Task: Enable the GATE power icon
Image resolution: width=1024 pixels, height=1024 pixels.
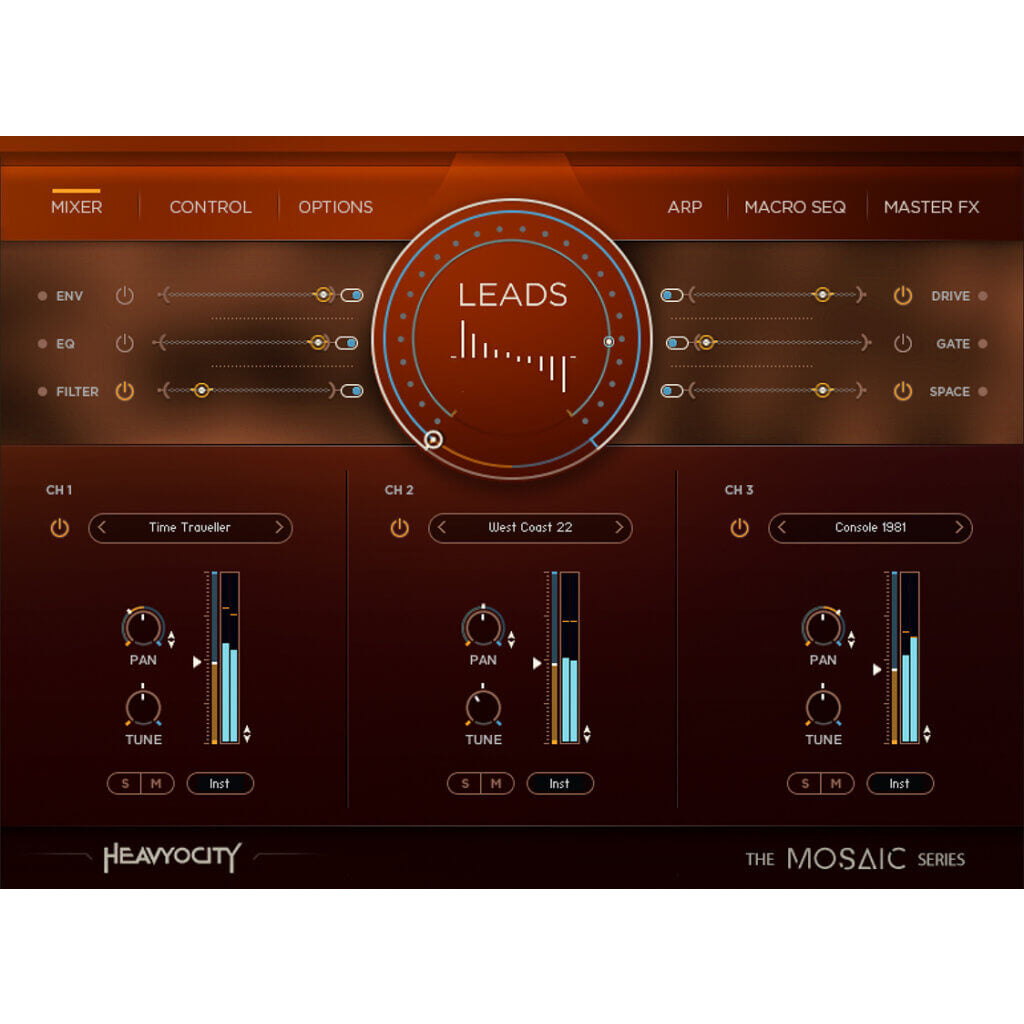Action: click(901, 343)
